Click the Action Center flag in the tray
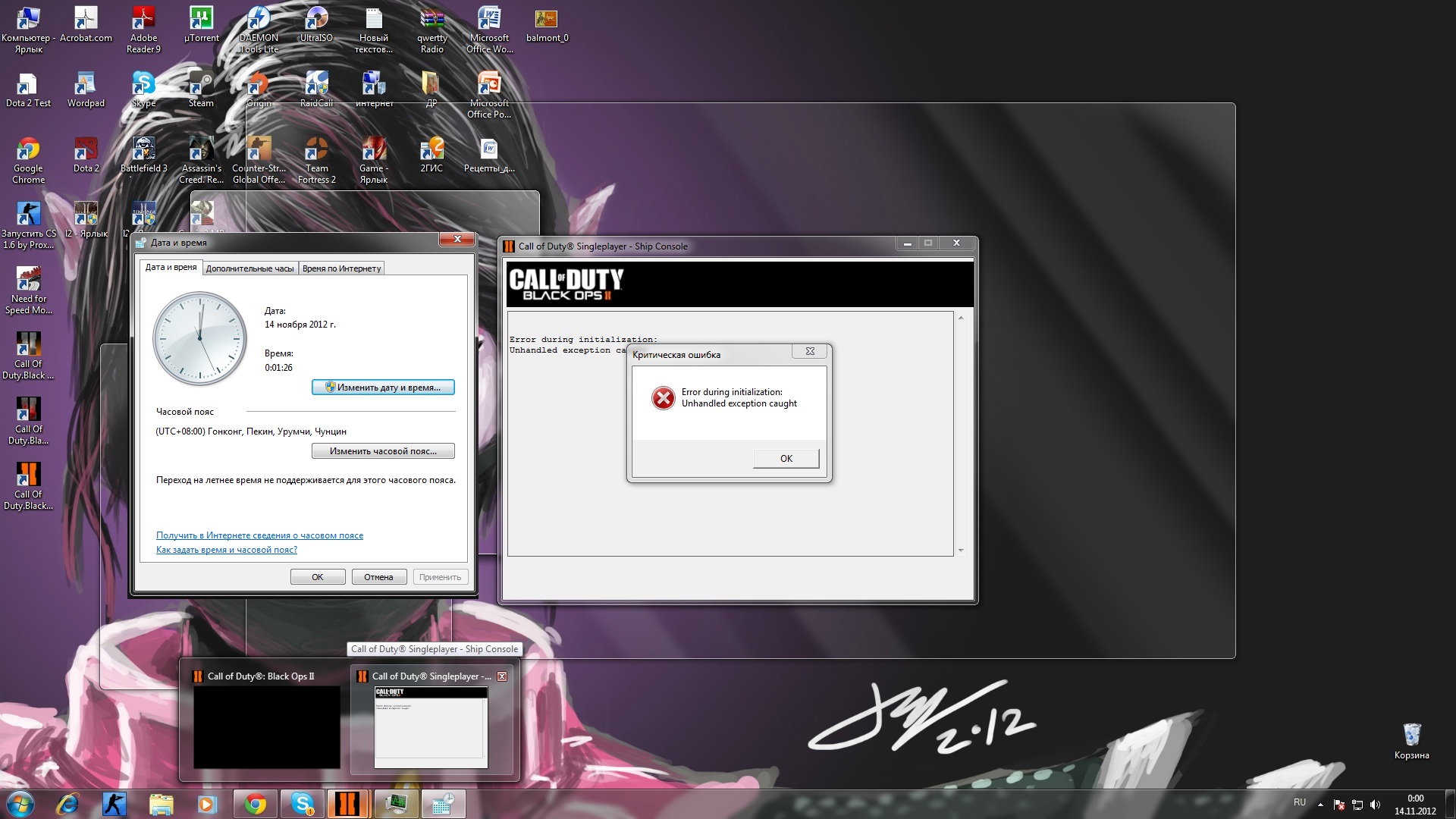Image resolution: width=1456 pixels, height=819 pixels. point(1339,804)
